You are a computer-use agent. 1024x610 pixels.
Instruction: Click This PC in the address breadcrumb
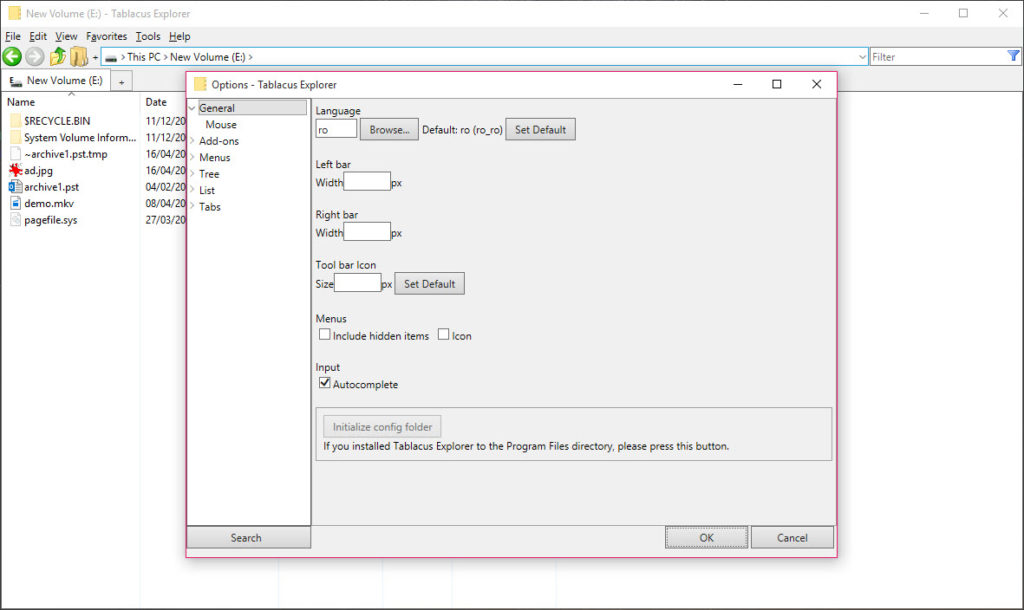144,57
